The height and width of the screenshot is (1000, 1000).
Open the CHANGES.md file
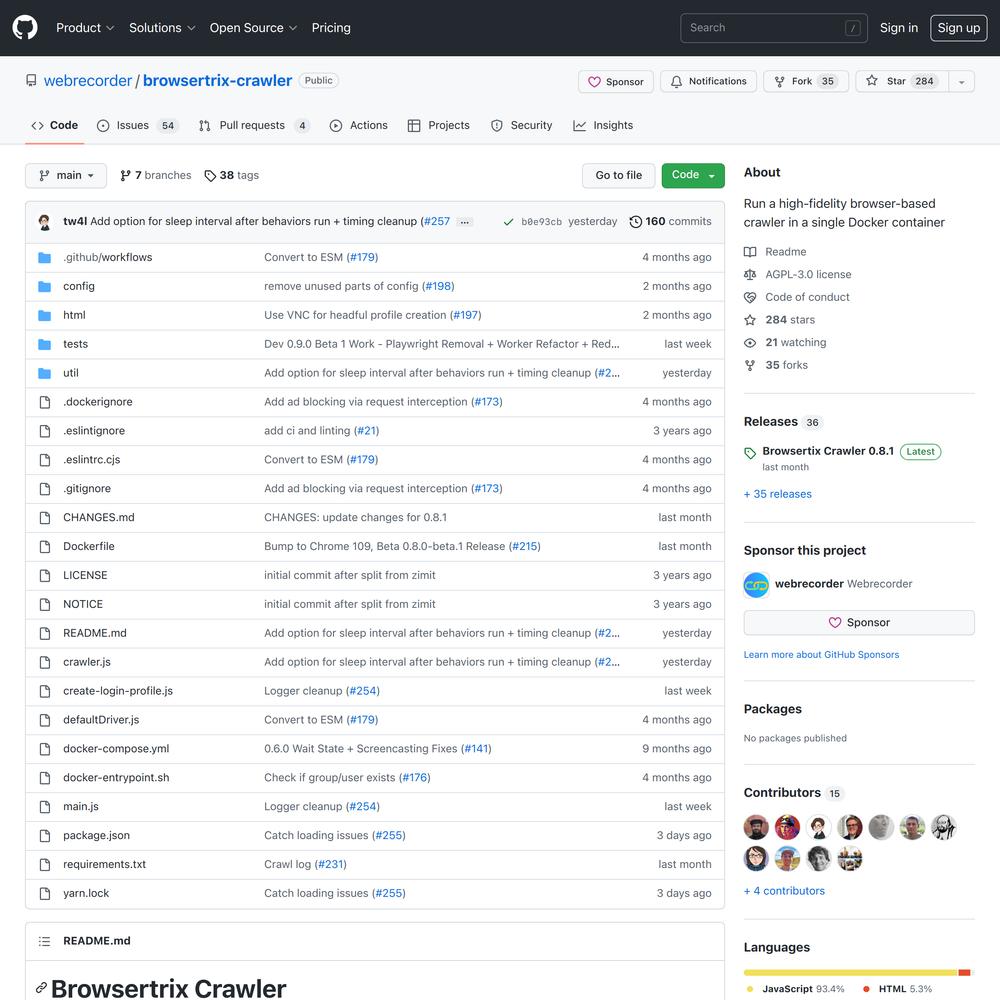[99, 517]
